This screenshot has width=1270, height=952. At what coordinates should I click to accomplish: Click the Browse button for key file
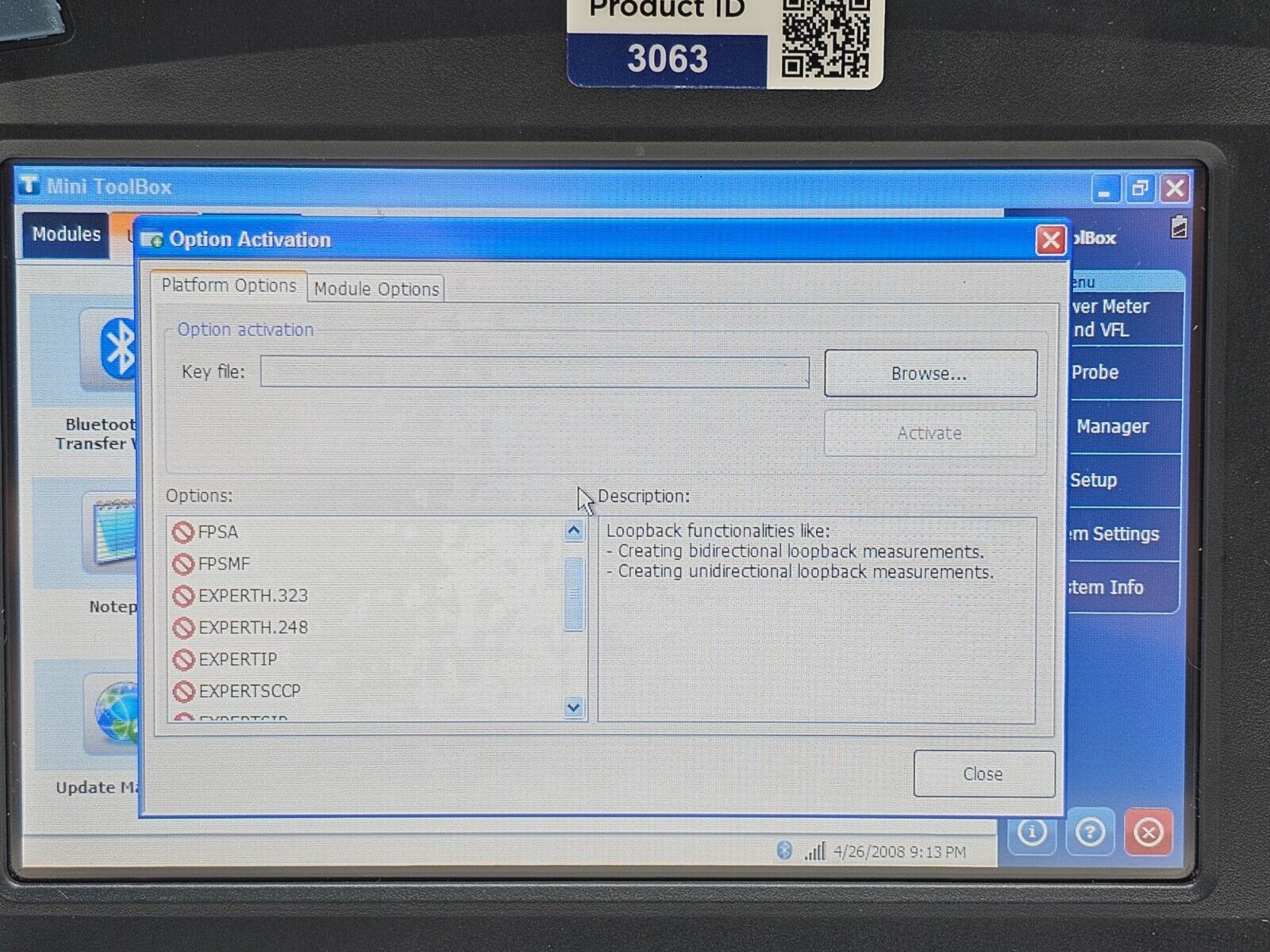point(929,372)
